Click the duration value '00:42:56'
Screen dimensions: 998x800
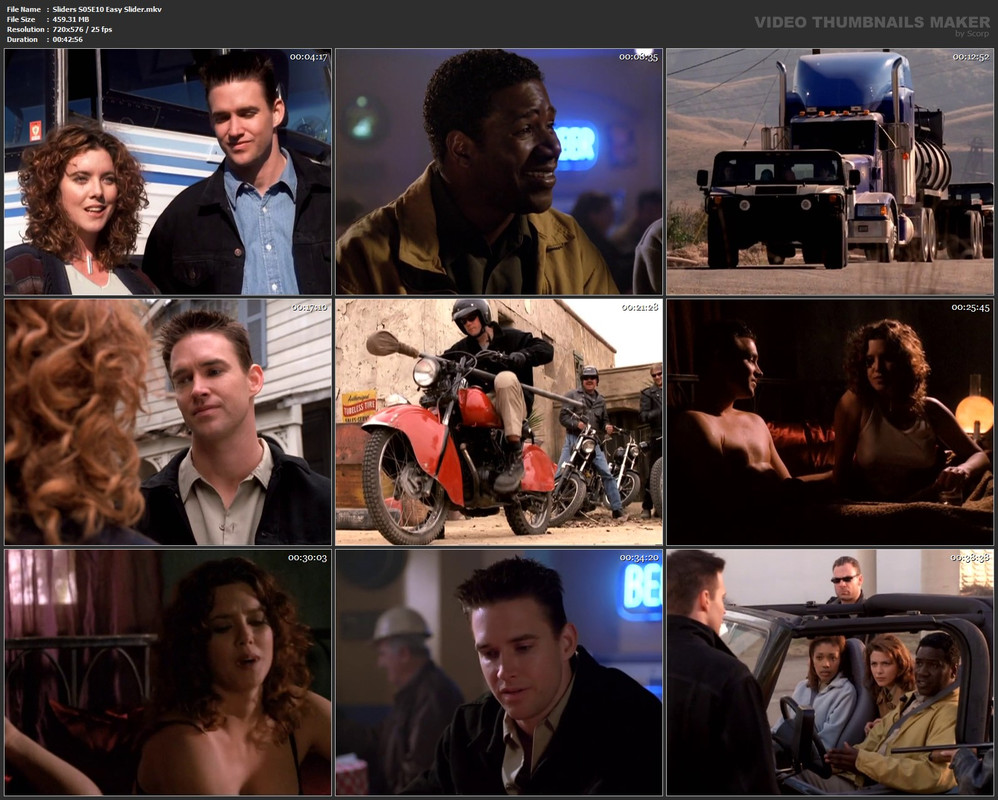click(67, 39)
